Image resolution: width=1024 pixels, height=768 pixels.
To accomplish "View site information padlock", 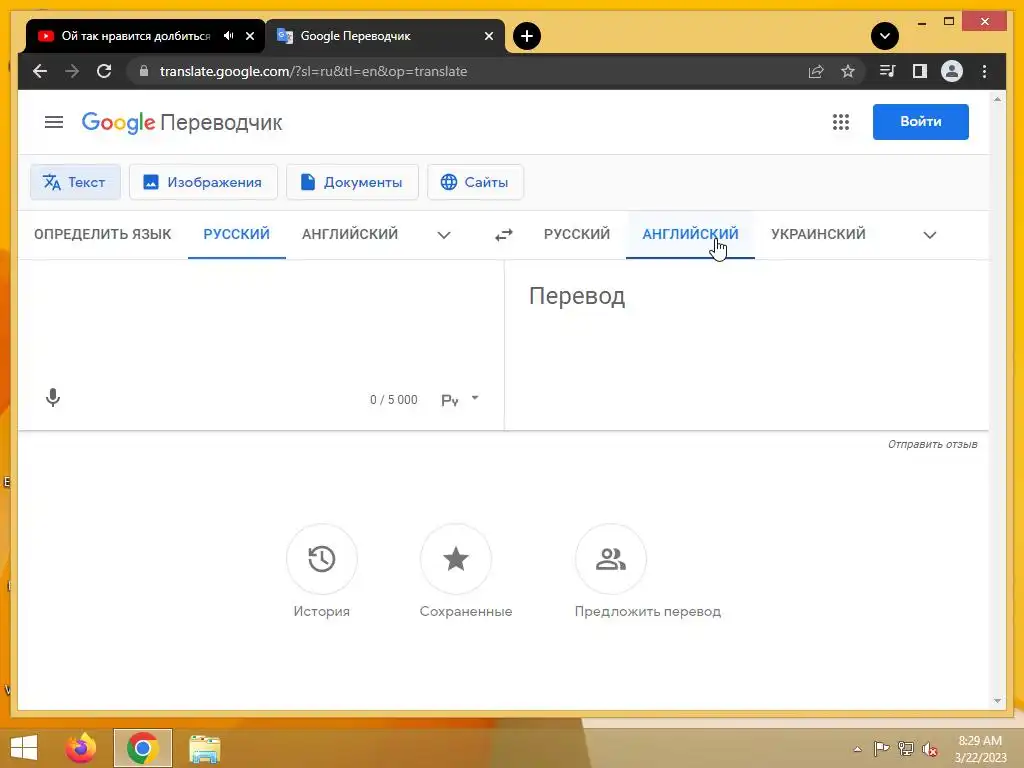I will (x=144, y=71).
